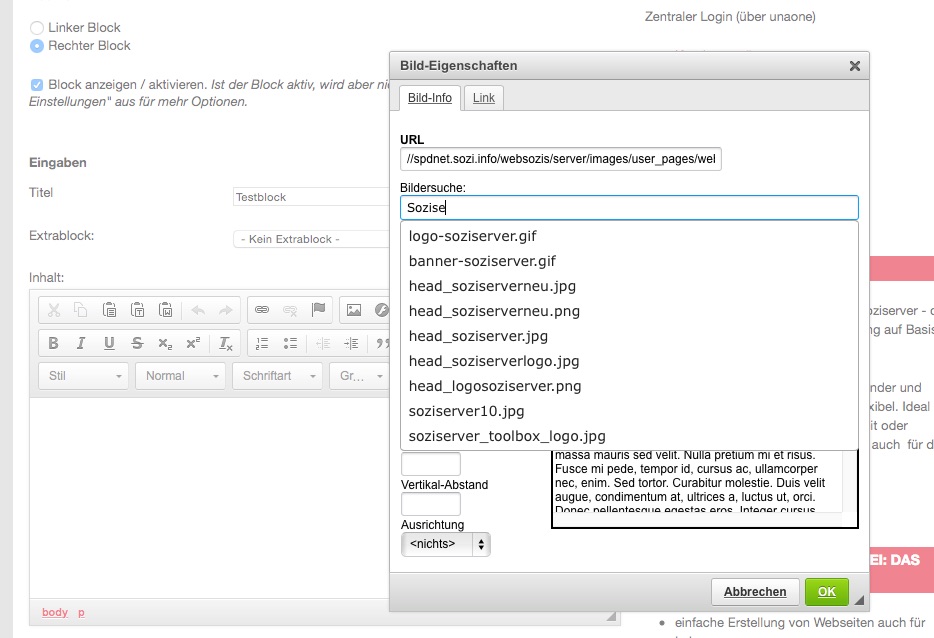
Task: Insert a link with the chain icon
Action: pos(262,310)
